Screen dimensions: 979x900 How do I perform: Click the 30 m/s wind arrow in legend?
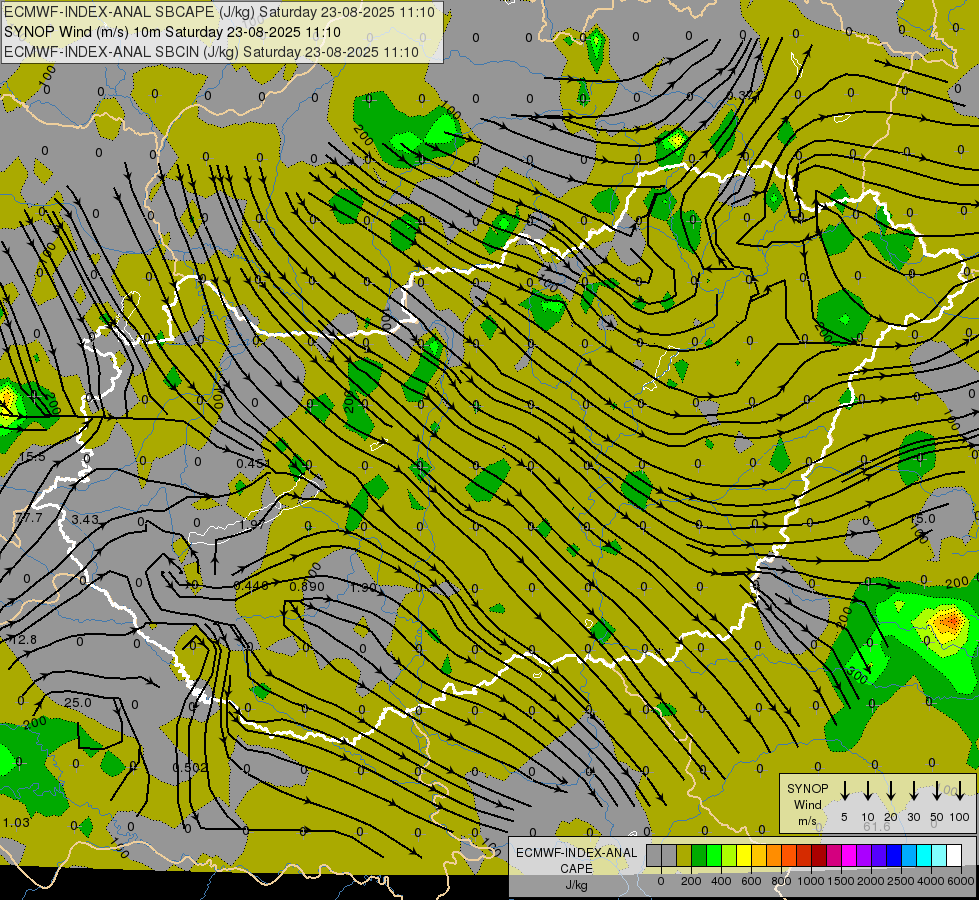(x=914, y=791)
